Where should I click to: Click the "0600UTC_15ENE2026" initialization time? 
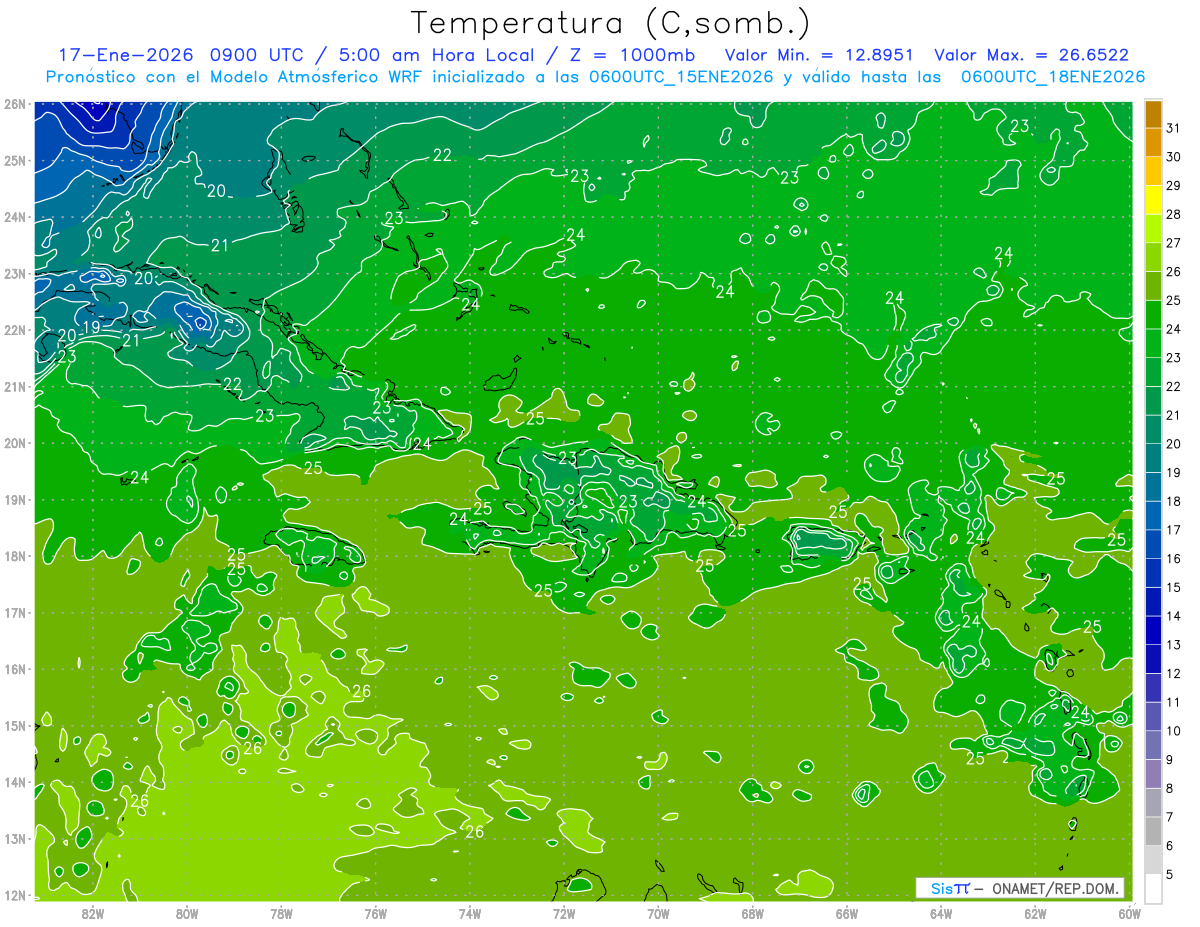click(681, 77)
